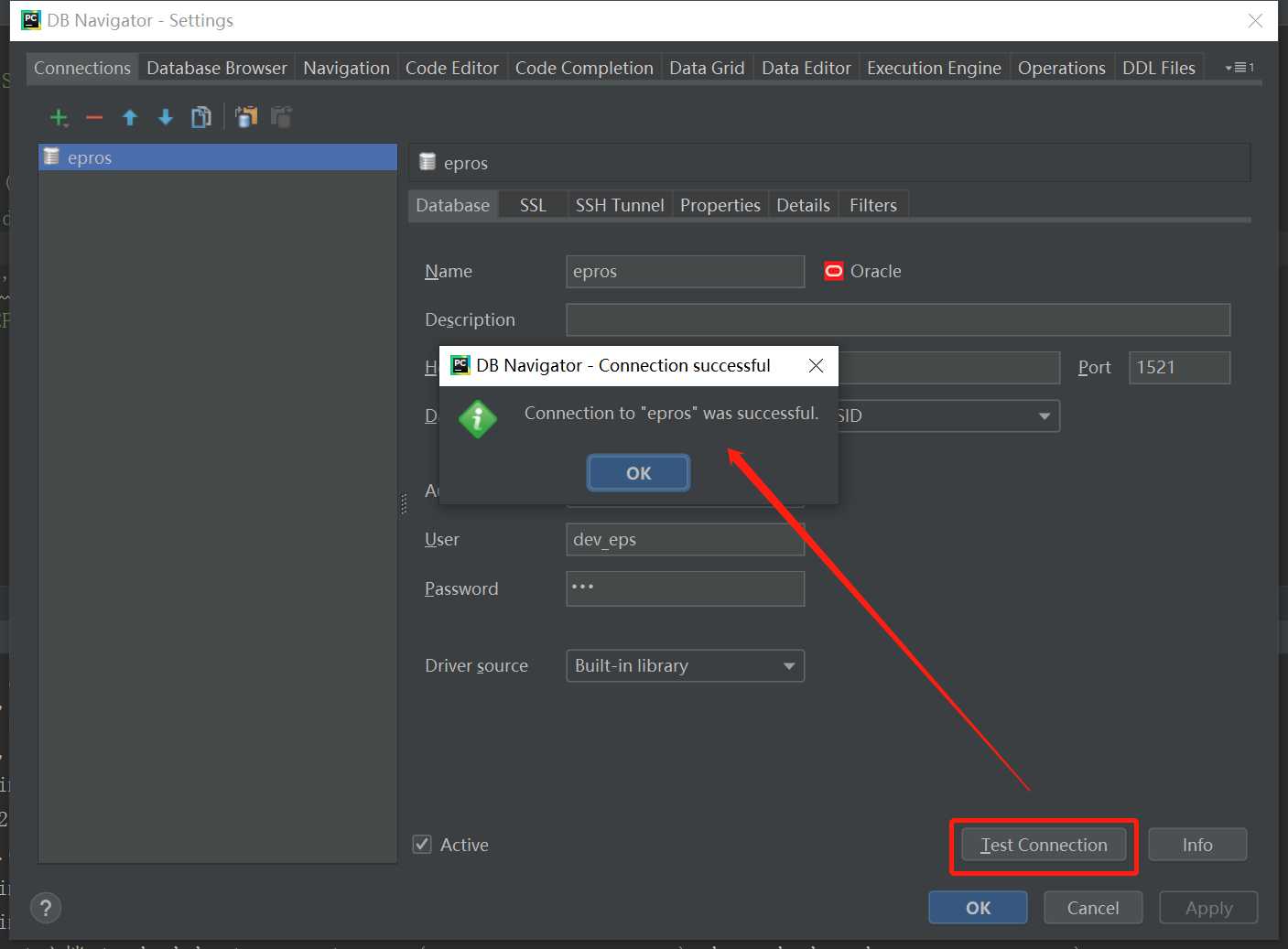This screenshot has width=1288, height=949.
Task: Copy connection to clipboard icon
Action: (x=246, y=117)
